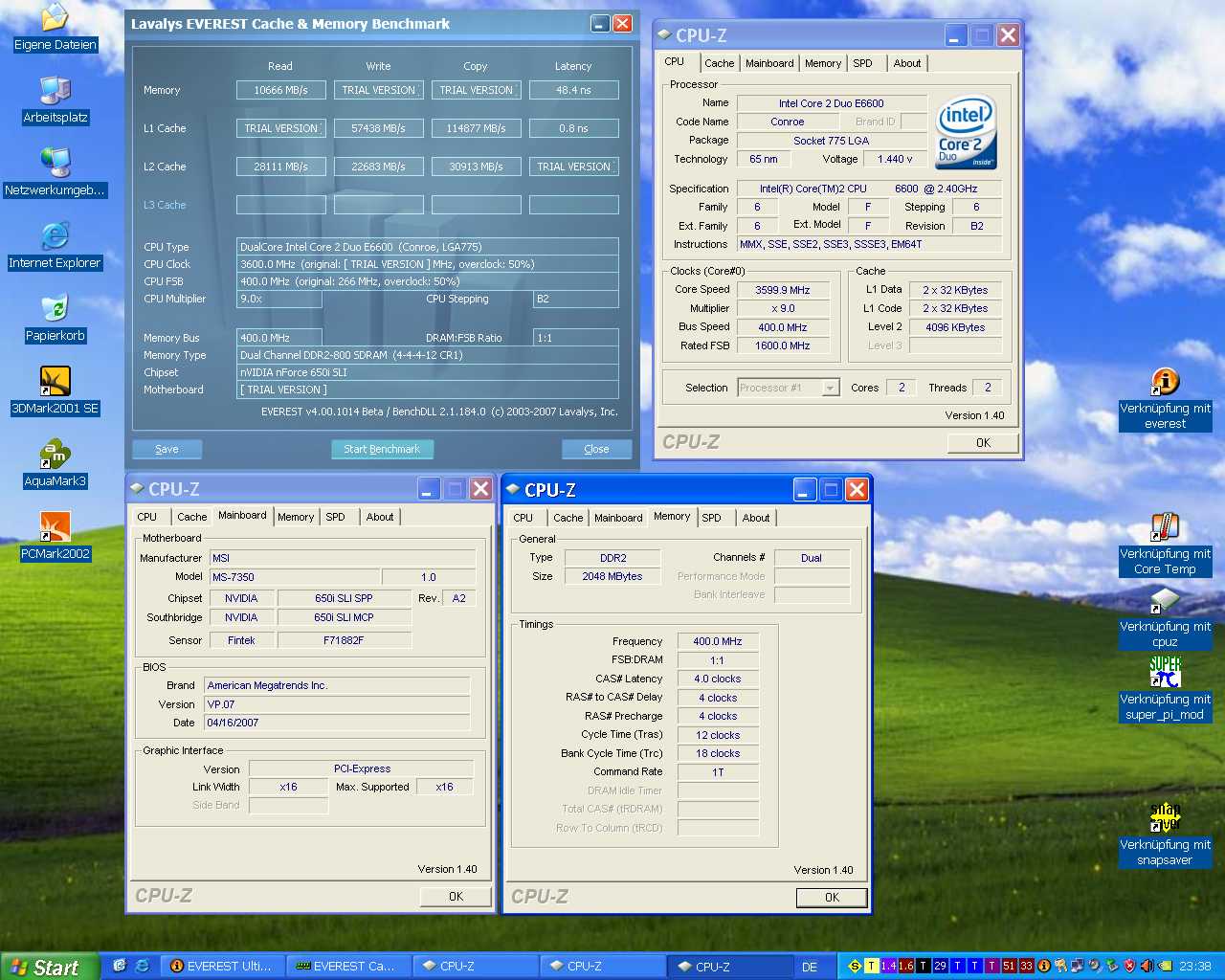This screenshot has width=1225, height=980.
Task: Click OK in the CPU-Z Memory window
Action: tap(832, 898)
